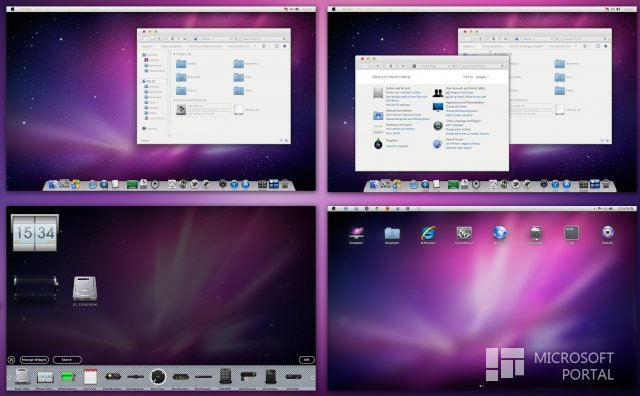
Task: Select the calendar widget in the widget bar
Action: [x=90, y=376]
